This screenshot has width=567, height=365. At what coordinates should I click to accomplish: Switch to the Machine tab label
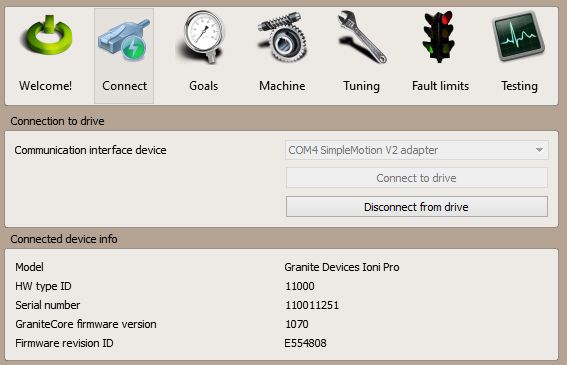282,86
